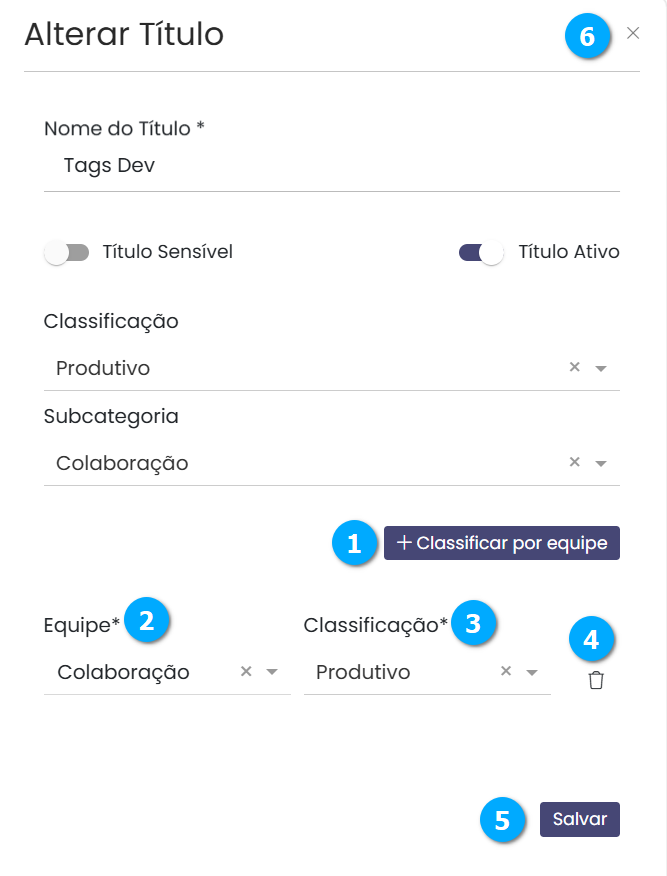Screen dimensions: 667x876
Task: Disable the Título Ativo toggle
Action: coord(481,253)
